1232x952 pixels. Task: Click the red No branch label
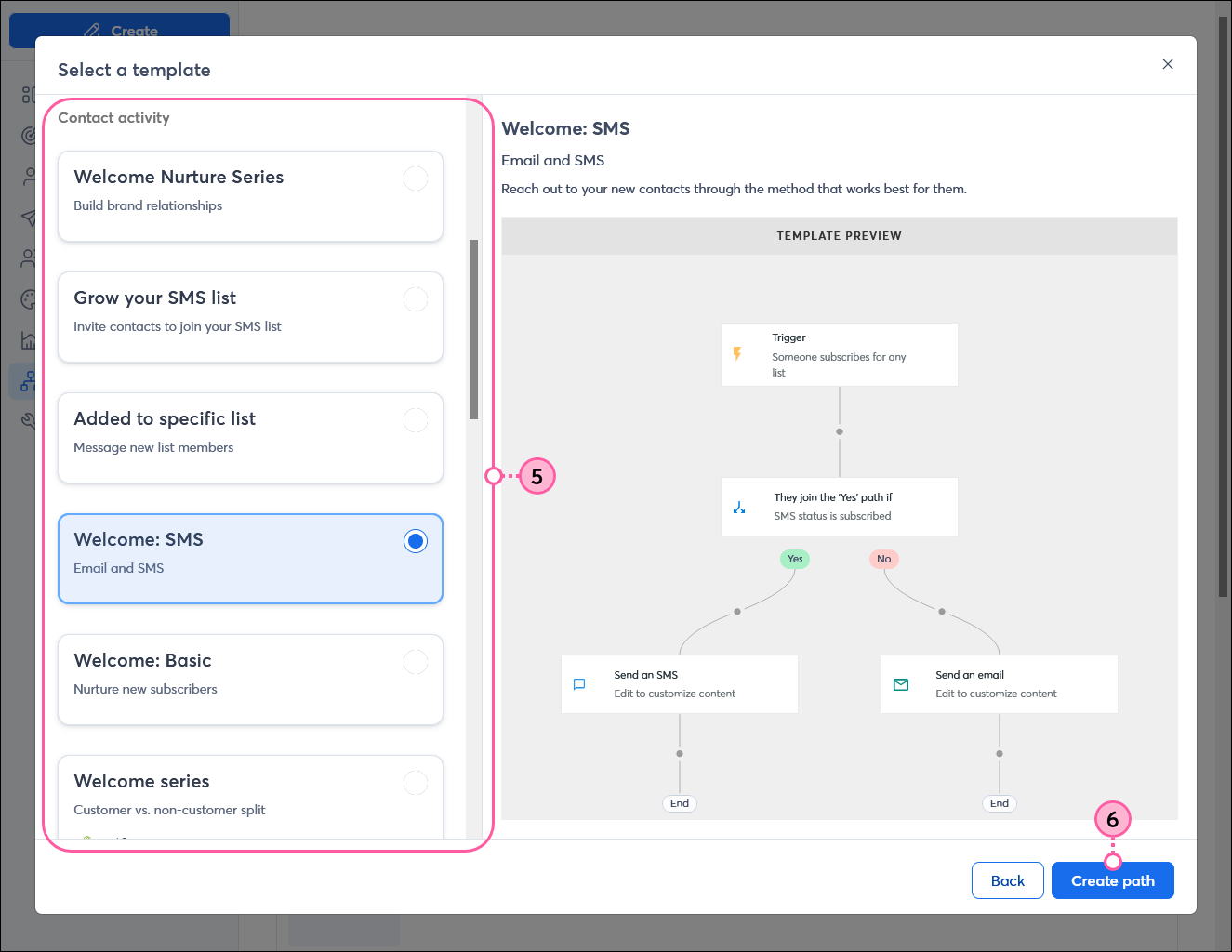coord(883,559)
